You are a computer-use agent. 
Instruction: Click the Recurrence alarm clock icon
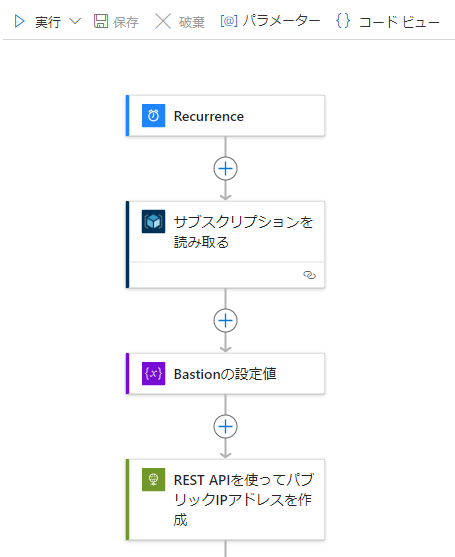pyautogui.click(x=153, y=115)
